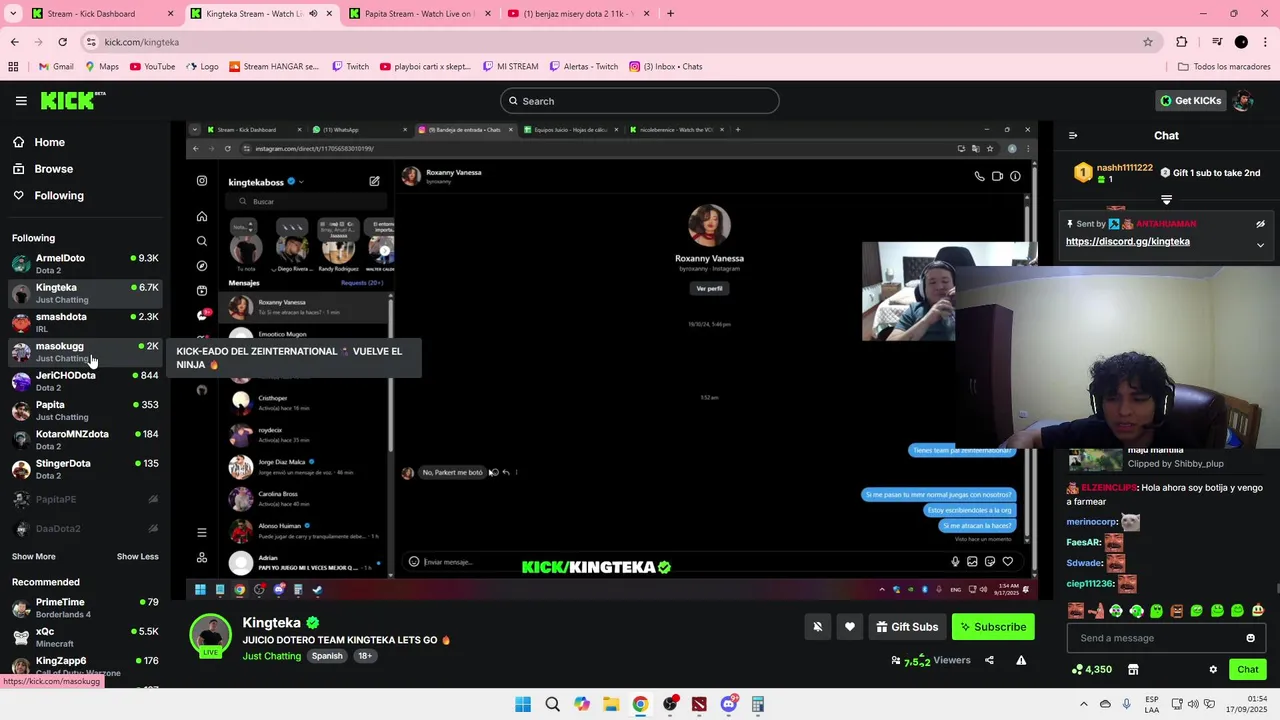Focus the Kick Search field
This screenshot has height=720, width=1280.
point(639,101)
